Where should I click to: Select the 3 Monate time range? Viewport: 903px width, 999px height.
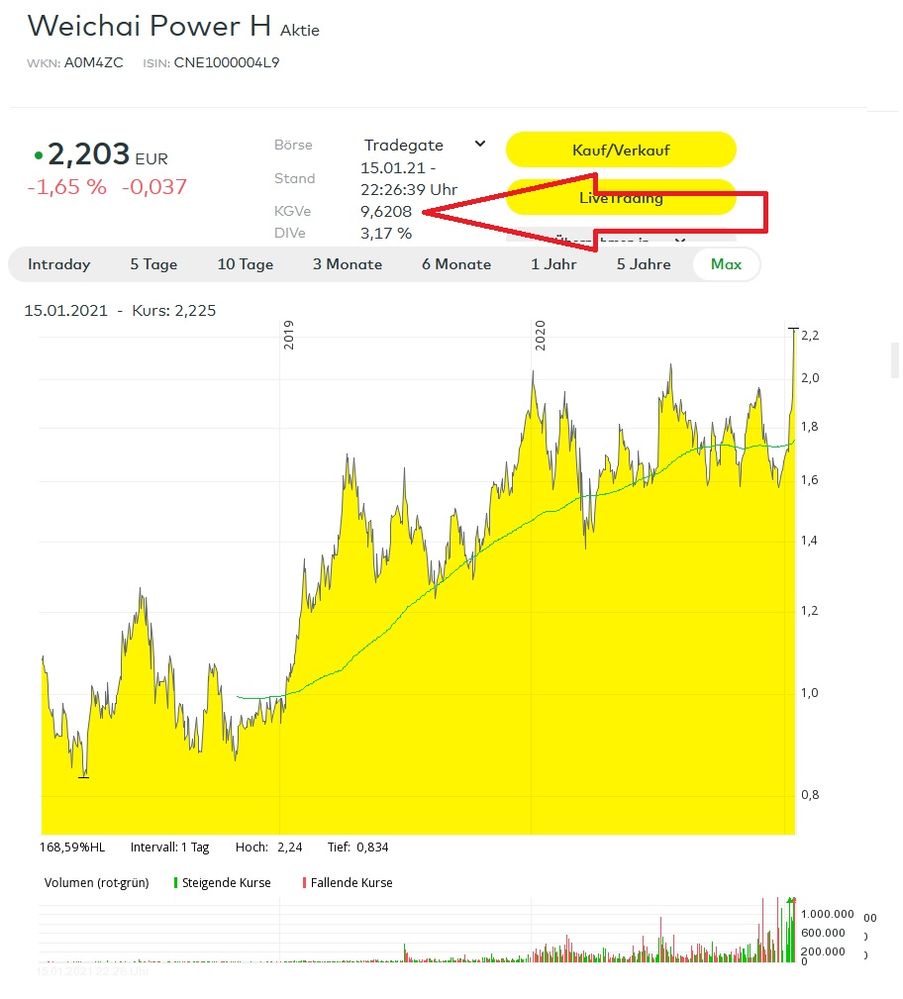[x=347, y=265]
